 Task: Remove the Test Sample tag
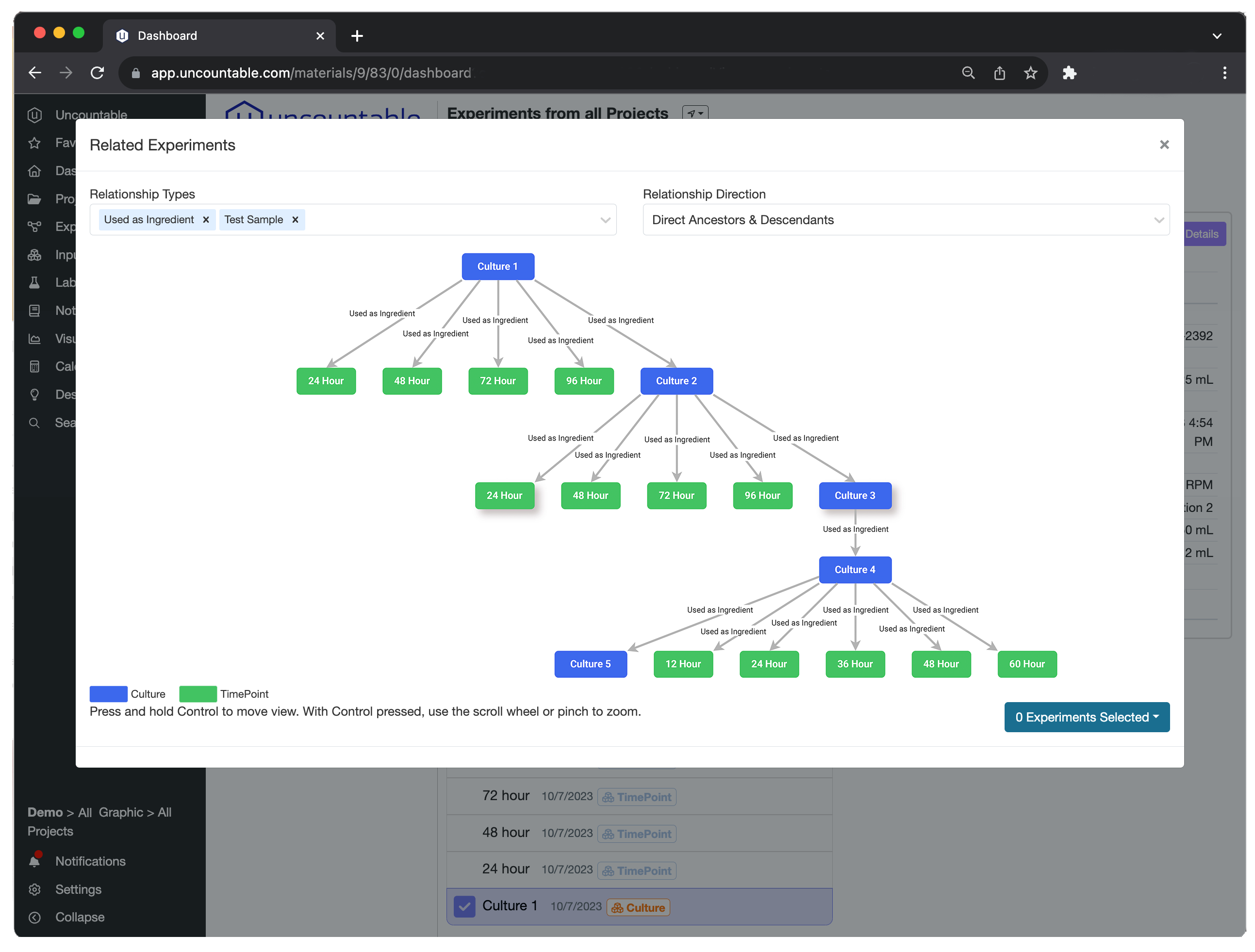point(295,219)
